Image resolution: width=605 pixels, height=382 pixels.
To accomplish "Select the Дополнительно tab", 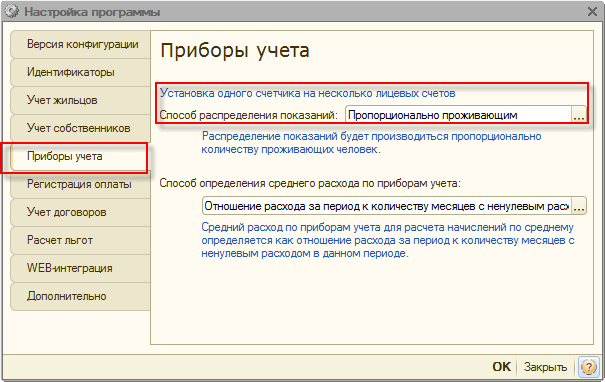I will [x=80, y=296].
